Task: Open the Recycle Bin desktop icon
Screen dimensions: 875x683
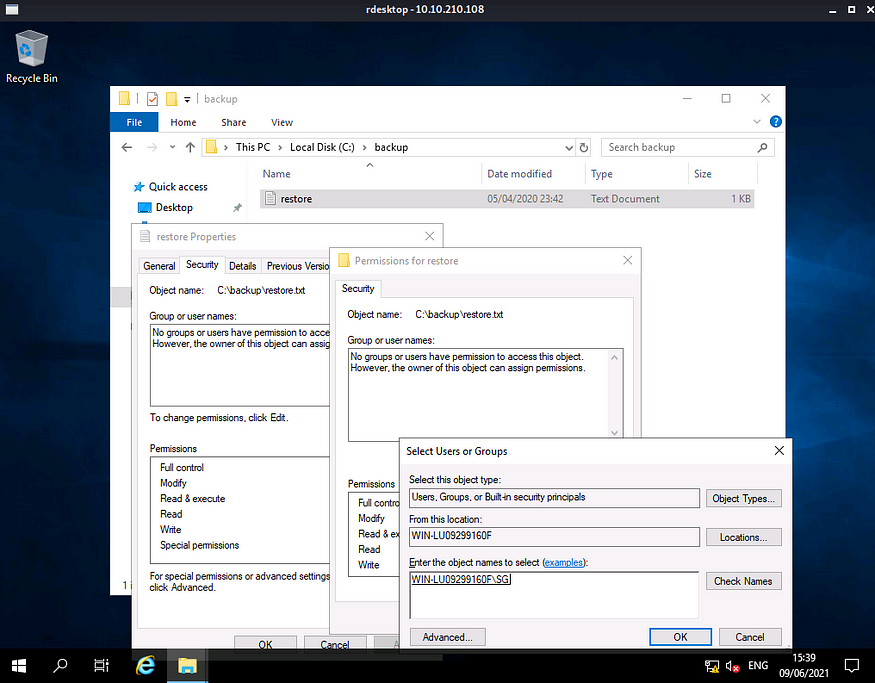Action: click(x=31, y=57)
